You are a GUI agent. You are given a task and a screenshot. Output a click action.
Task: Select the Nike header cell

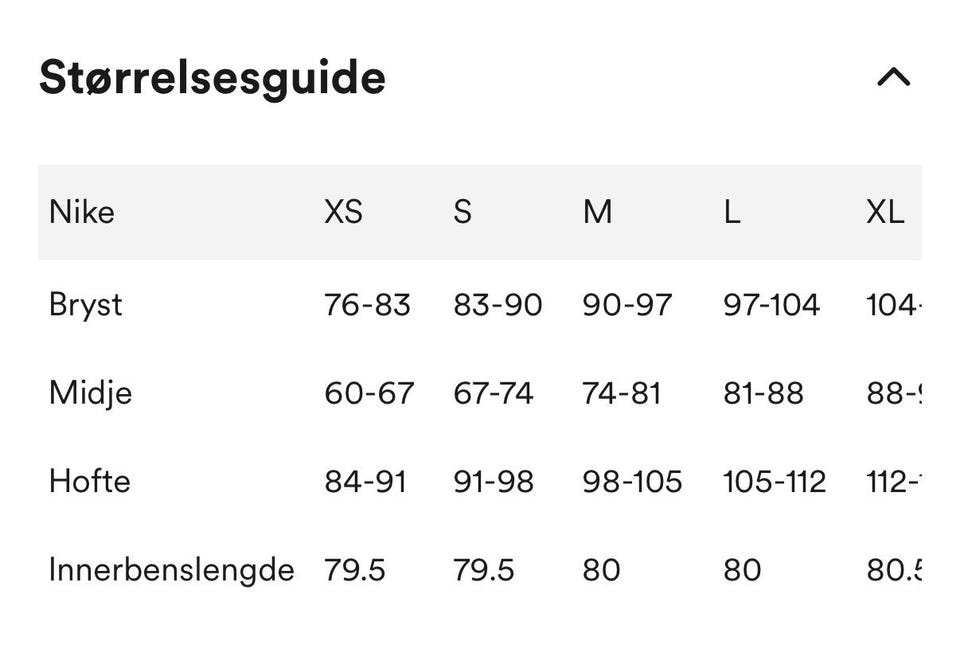(81, 212)
